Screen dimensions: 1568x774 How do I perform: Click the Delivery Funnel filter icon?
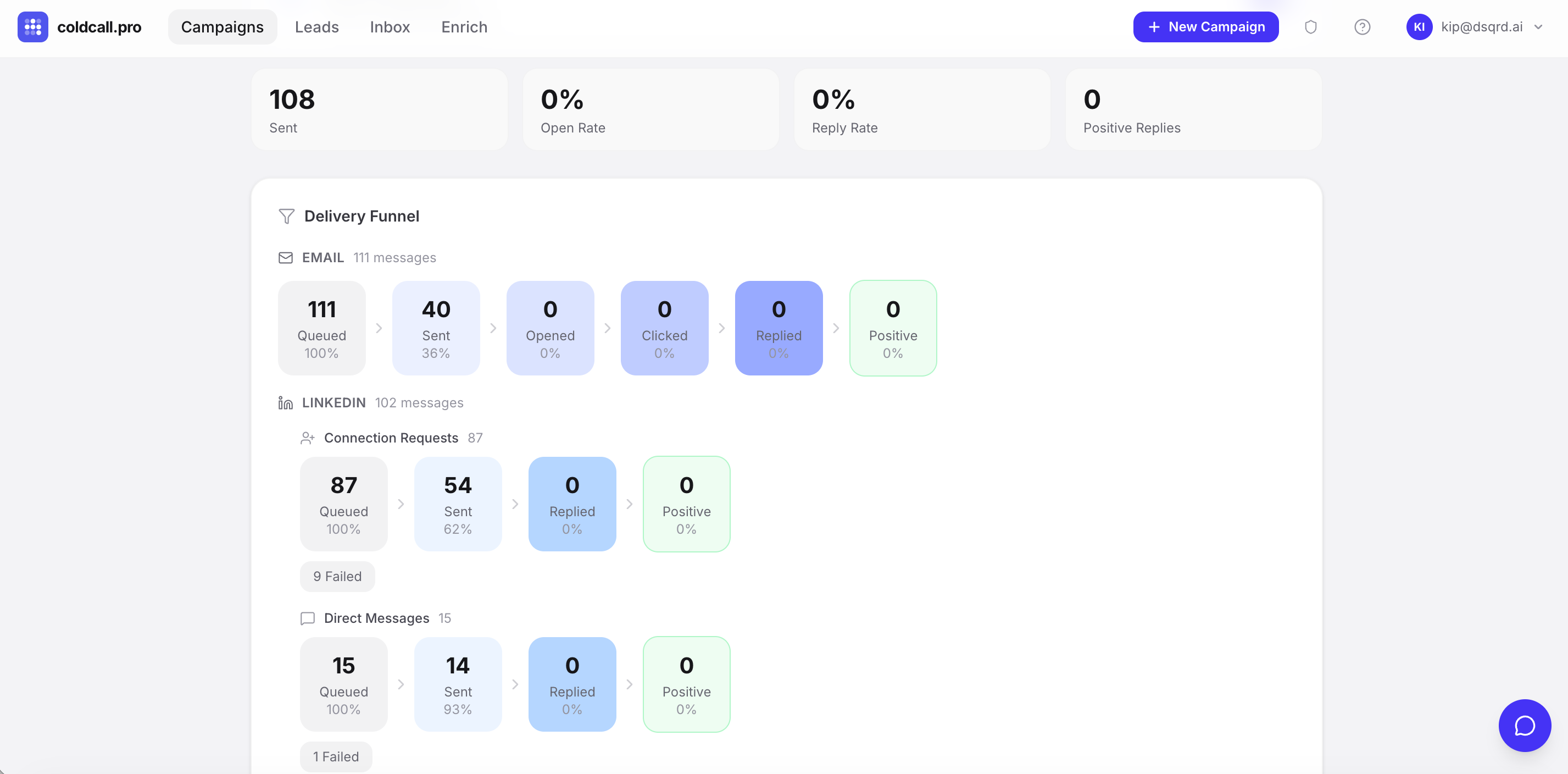point(286,216)
